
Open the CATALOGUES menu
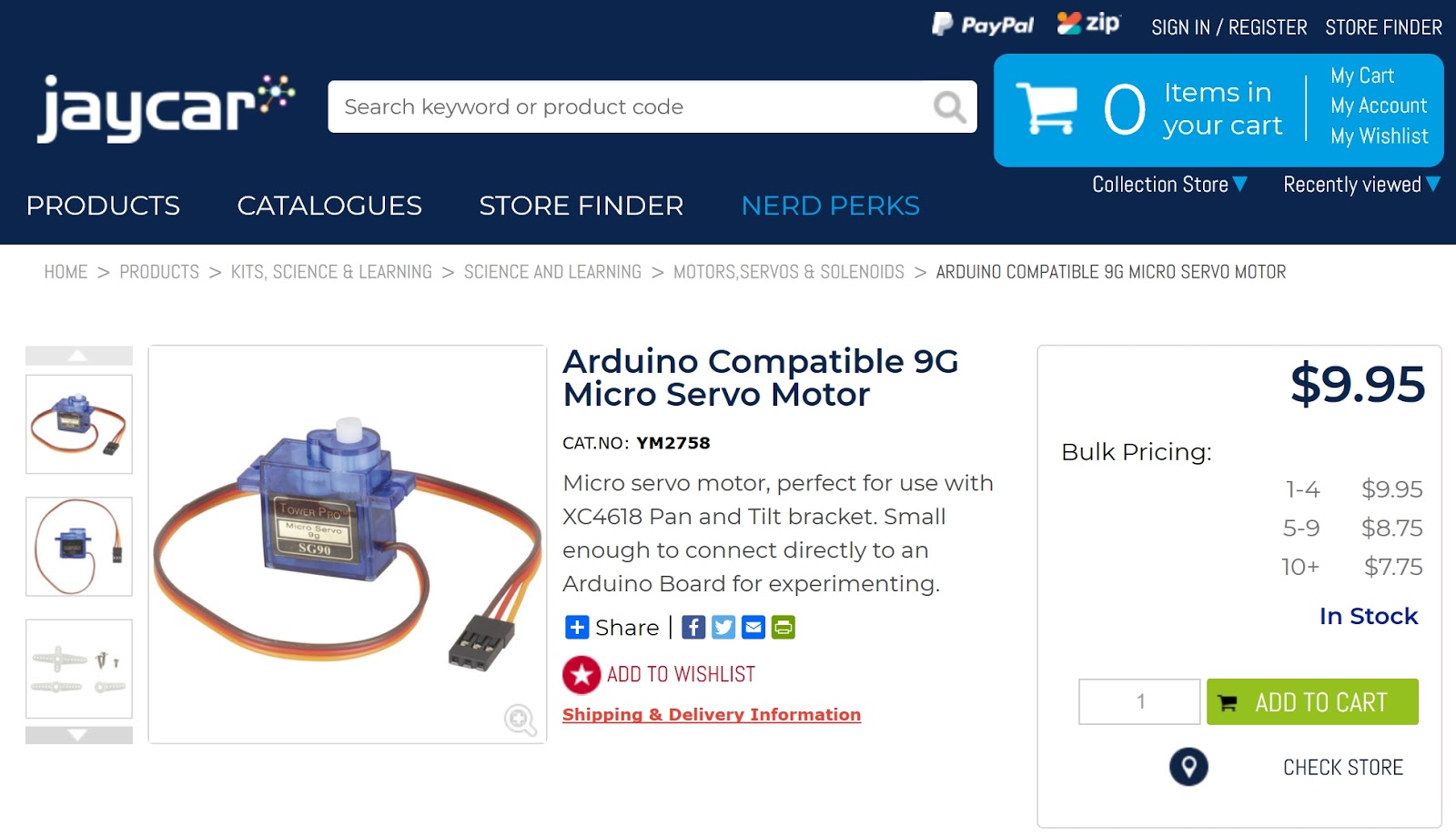(329, 206)
